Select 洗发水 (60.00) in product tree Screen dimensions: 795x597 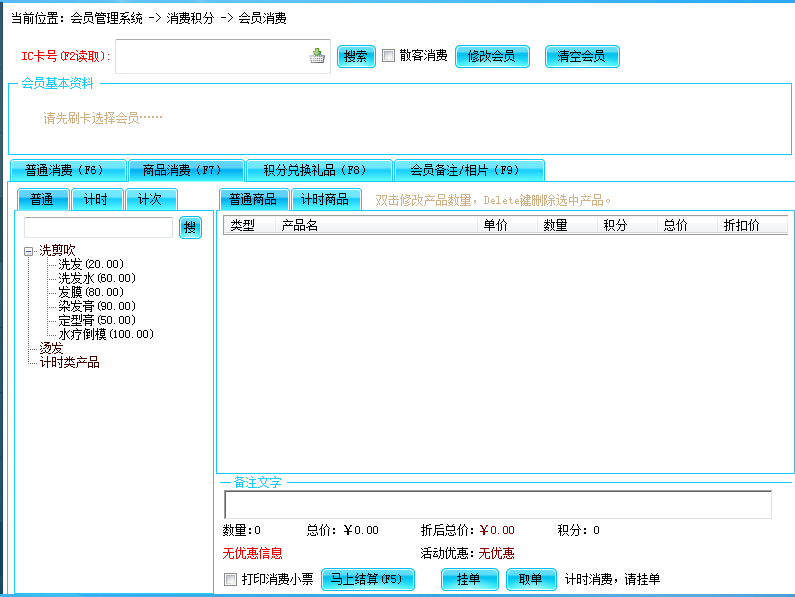[x=97, y=278]
